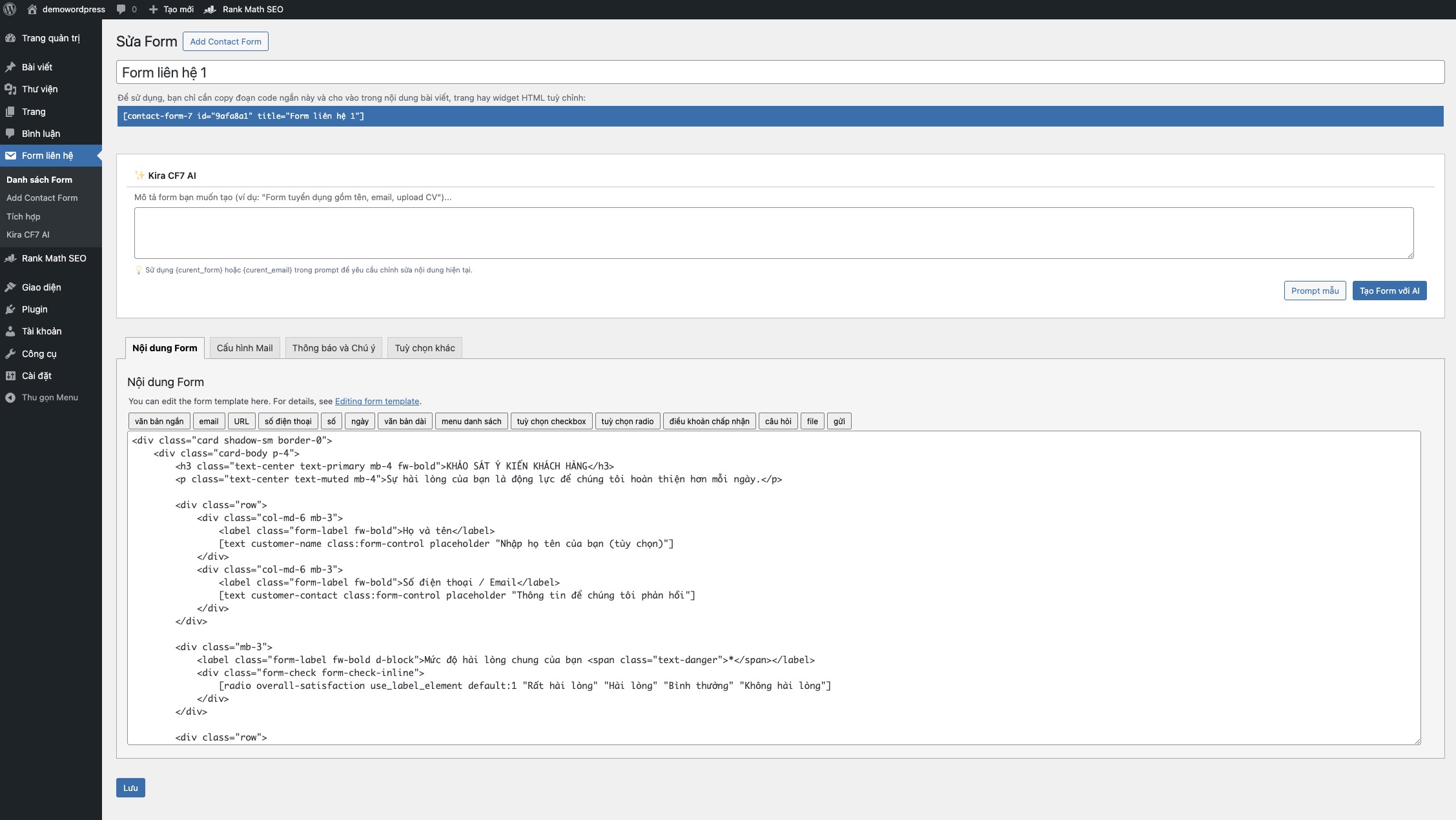Click the WordPress logo icon

10,9
